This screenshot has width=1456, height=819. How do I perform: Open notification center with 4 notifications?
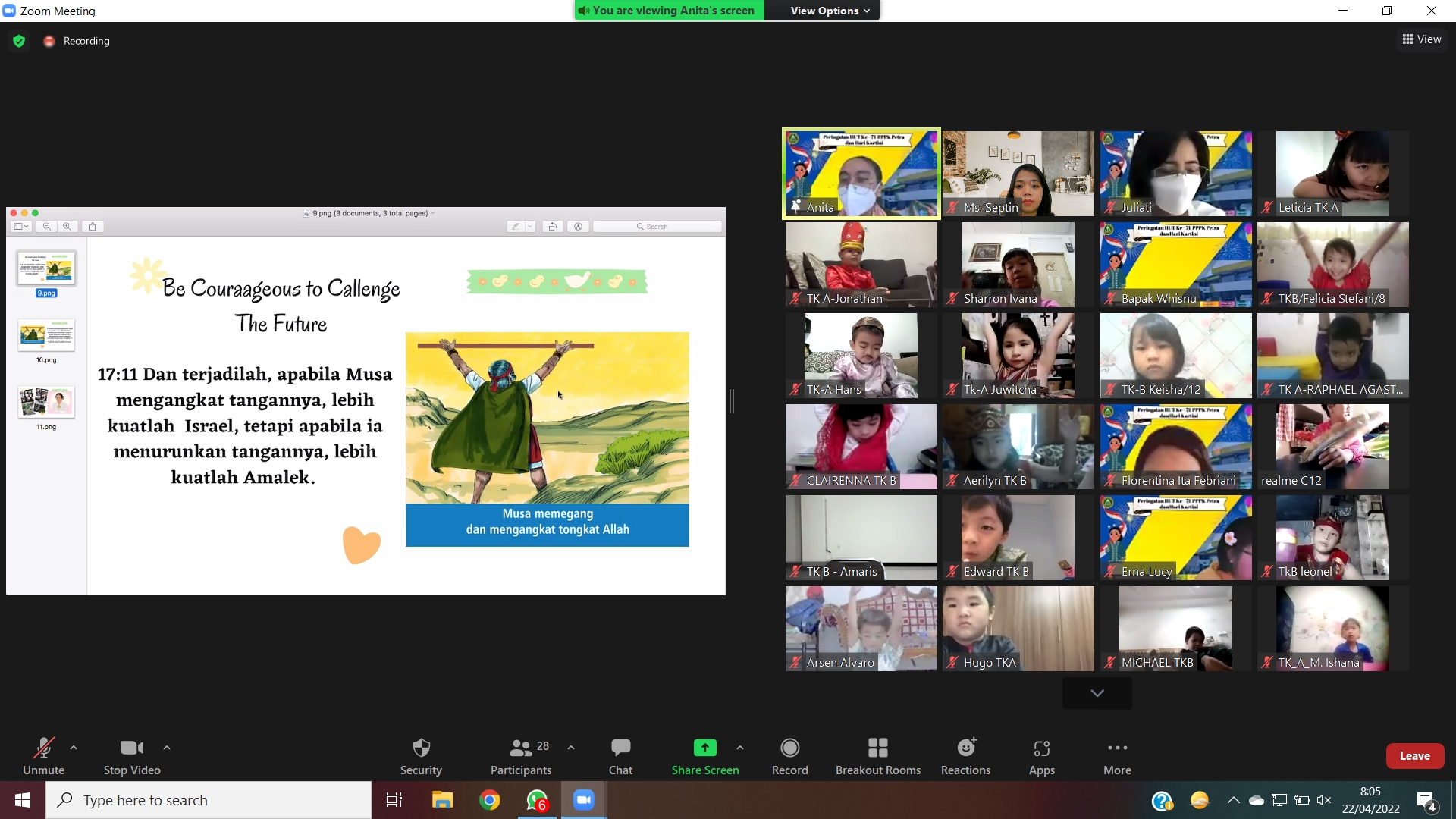1426,801
